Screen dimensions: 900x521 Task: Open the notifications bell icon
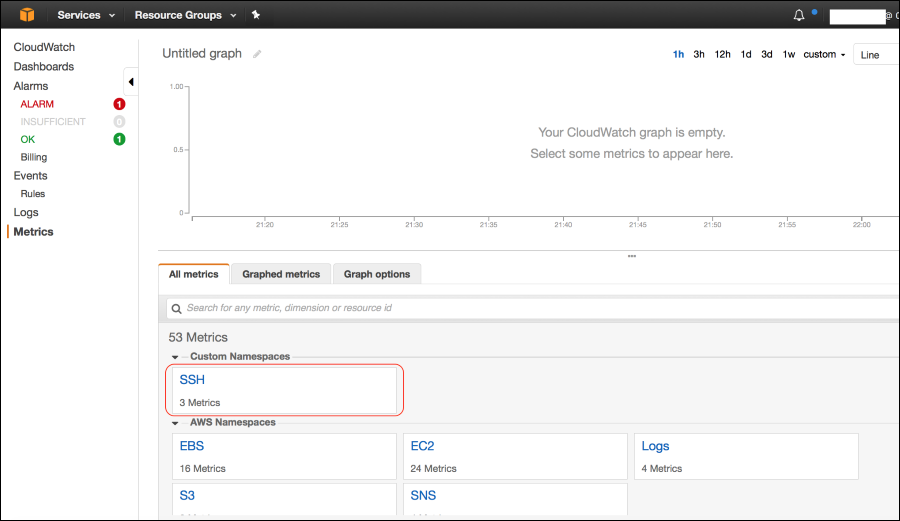point(798,15)
